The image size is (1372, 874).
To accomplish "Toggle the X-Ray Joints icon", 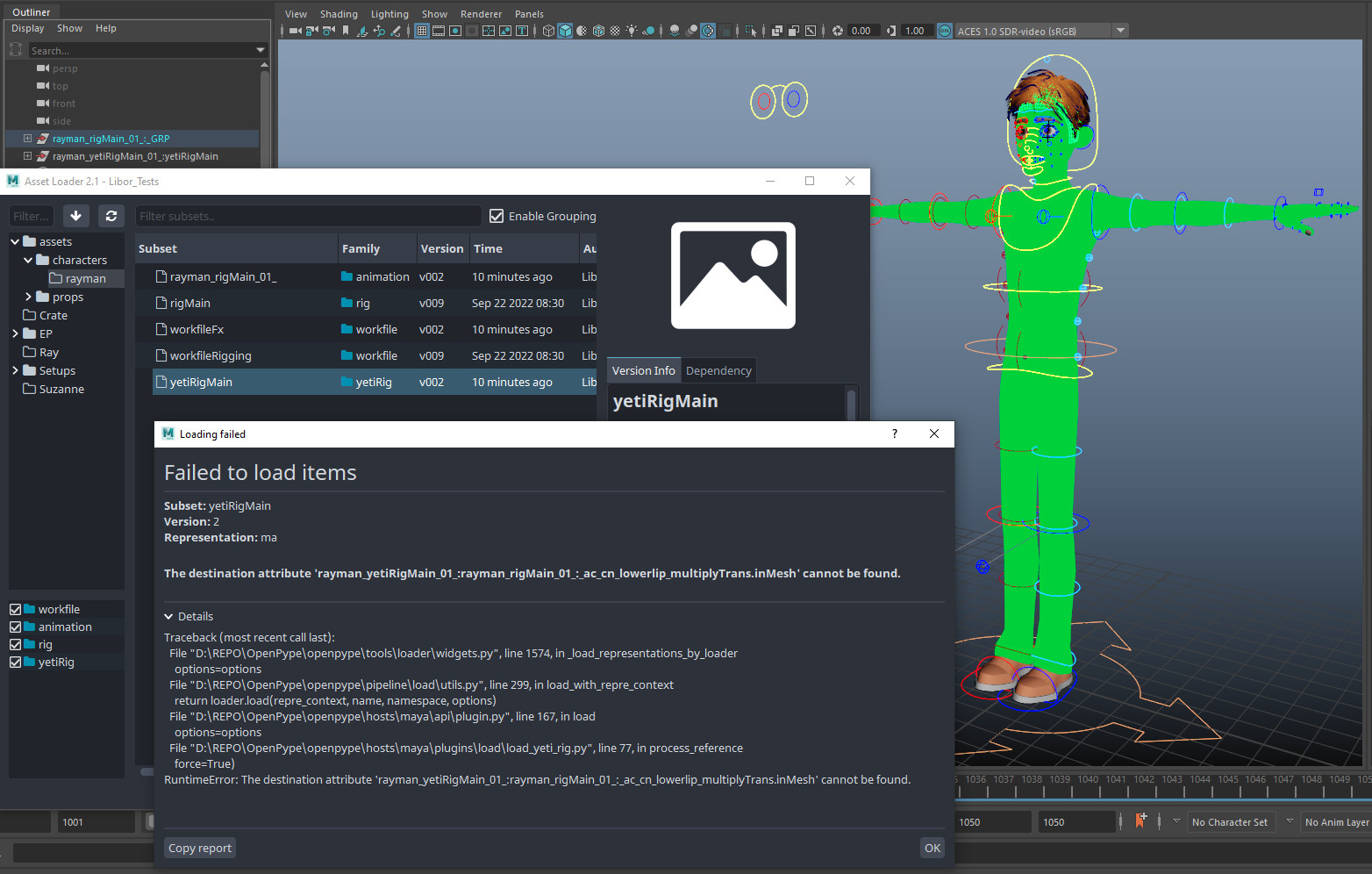I will (811, 31).
